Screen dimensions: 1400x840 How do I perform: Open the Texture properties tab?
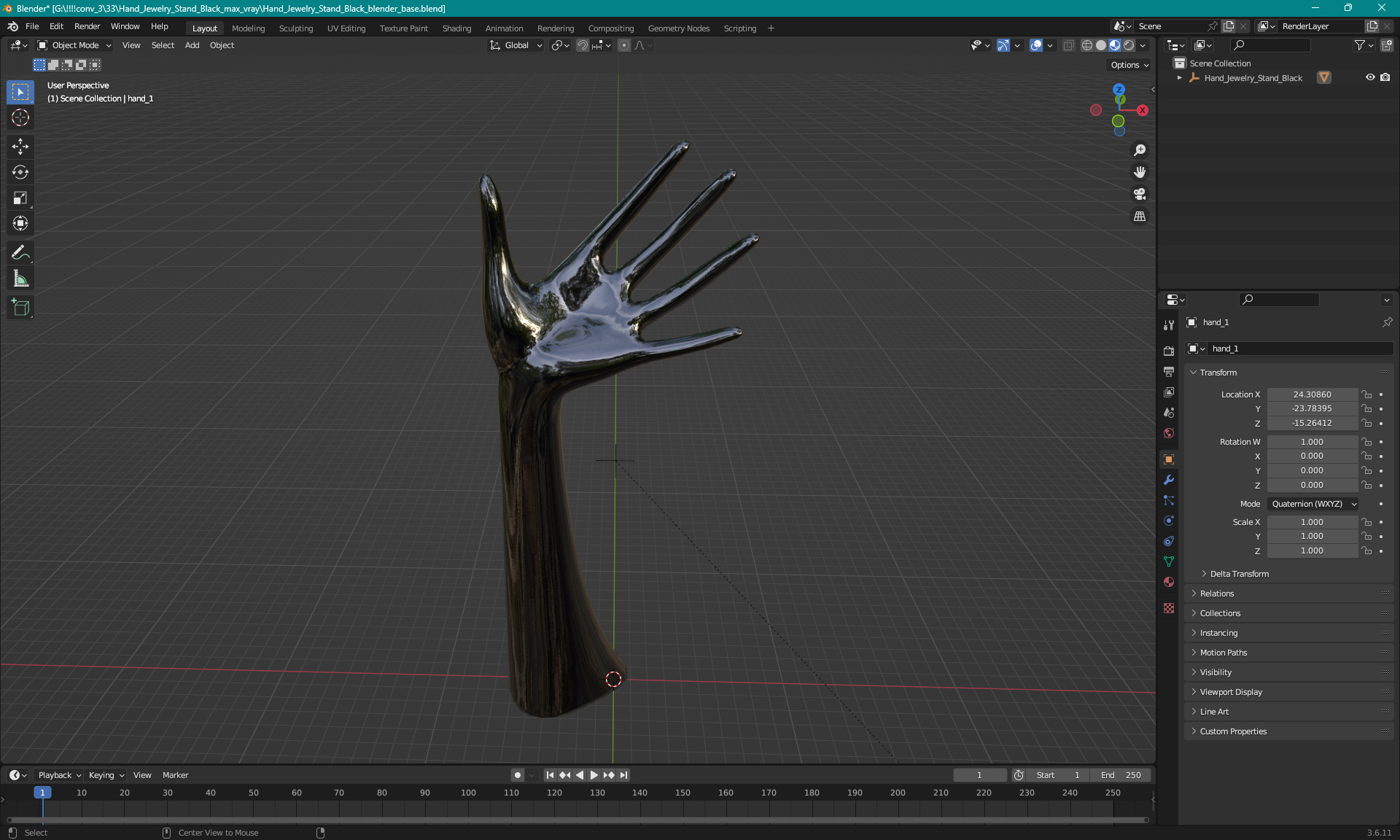click(x=1169, y=608)
